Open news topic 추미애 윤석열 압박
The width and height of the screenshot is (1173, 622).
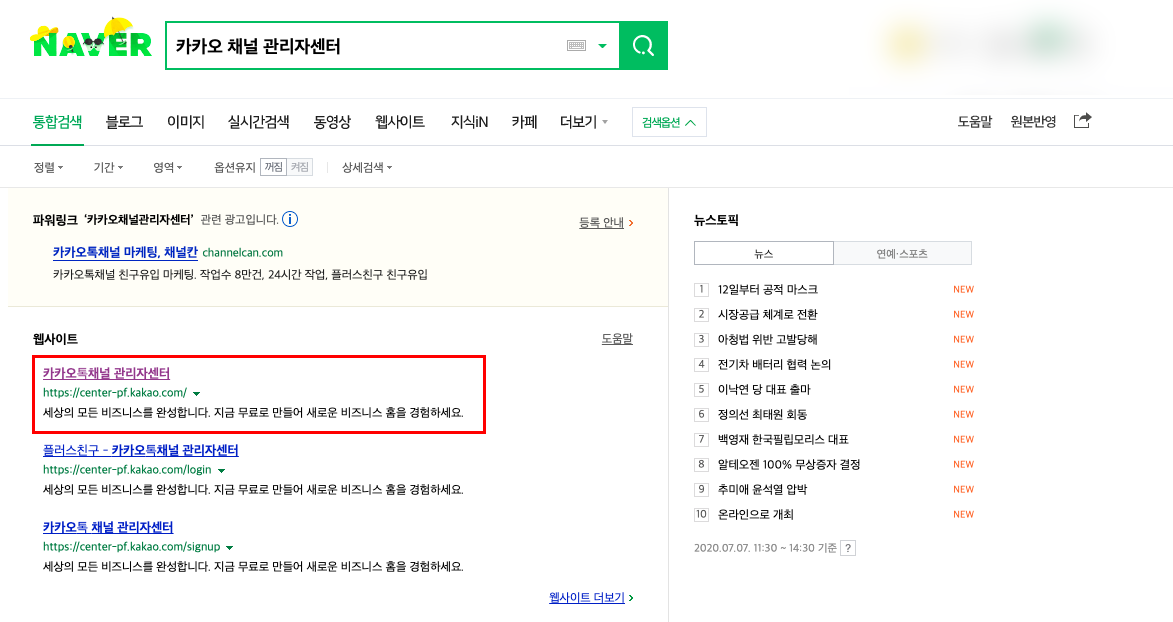point(762,490)
